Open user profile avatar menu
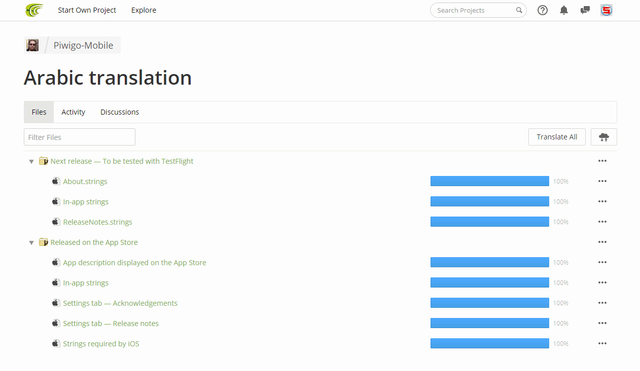This screenshot has height=371, width=640. pyautogui.click(x=606, y=10)
